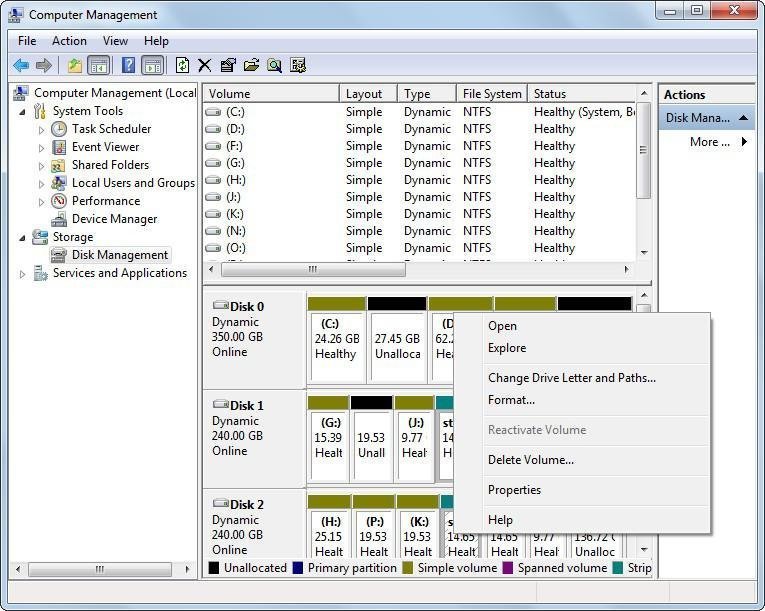
Task: Click the blue Help question mark icon
Action: [128, 66]
